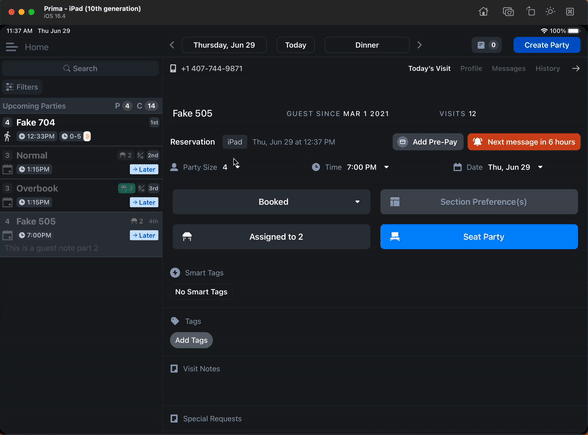This screenshot has height=435, width=588.
Task: Click the 0-5 wait chip on Fake 704
Action: pyautogui.click(x=75, y=136)
